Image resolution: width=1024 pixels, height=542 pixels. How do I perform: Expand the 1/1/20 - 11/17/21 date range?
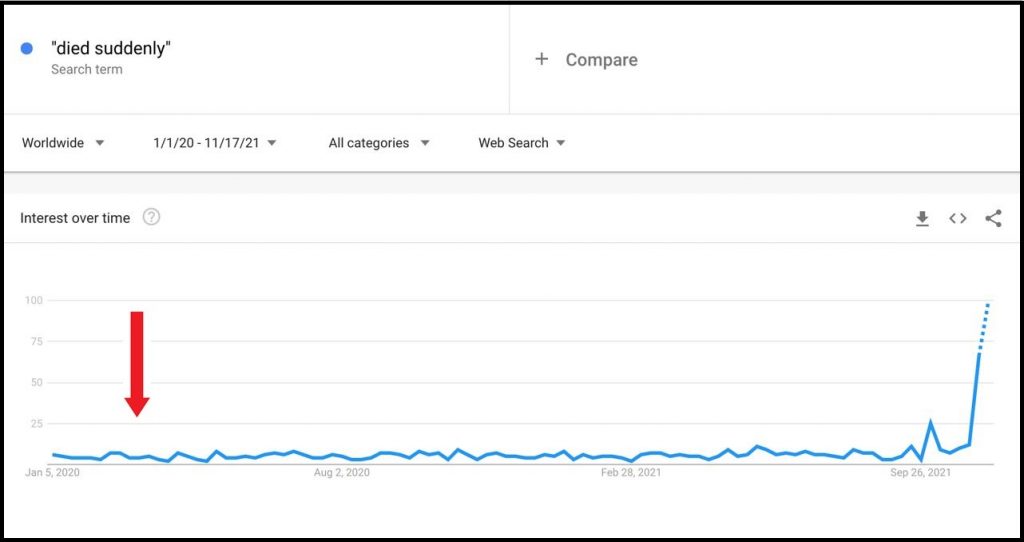pyautogui.click(x=215, y=143)
